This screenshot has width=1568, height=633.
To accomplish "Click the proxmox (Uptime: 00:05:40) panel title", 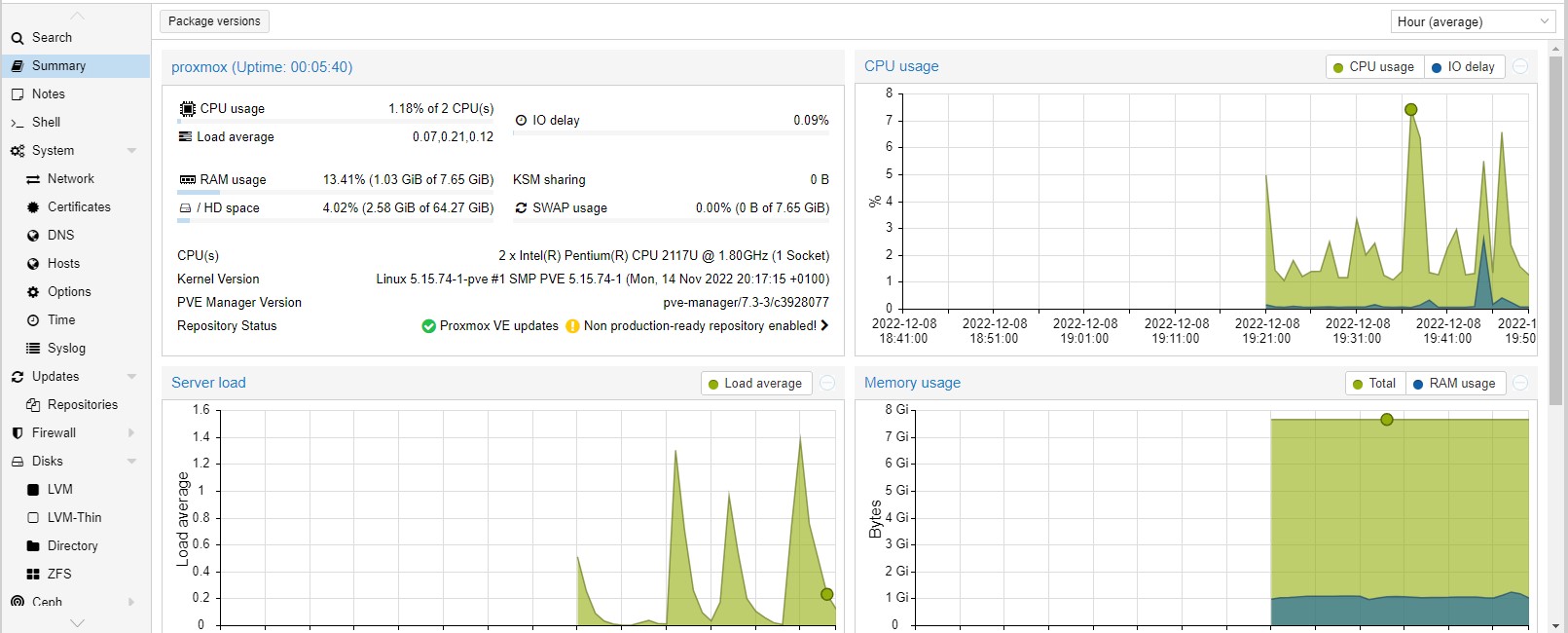I will tap(262, 67).
